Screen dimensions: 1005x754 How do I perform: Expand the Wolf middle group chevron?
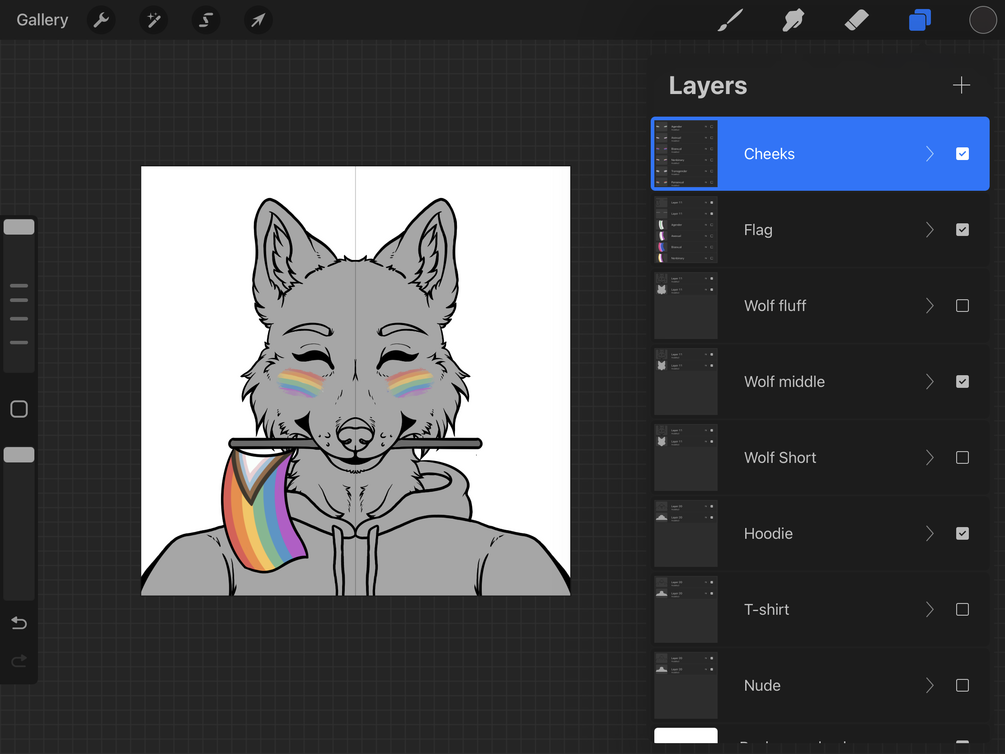click(x=929, y=381)
